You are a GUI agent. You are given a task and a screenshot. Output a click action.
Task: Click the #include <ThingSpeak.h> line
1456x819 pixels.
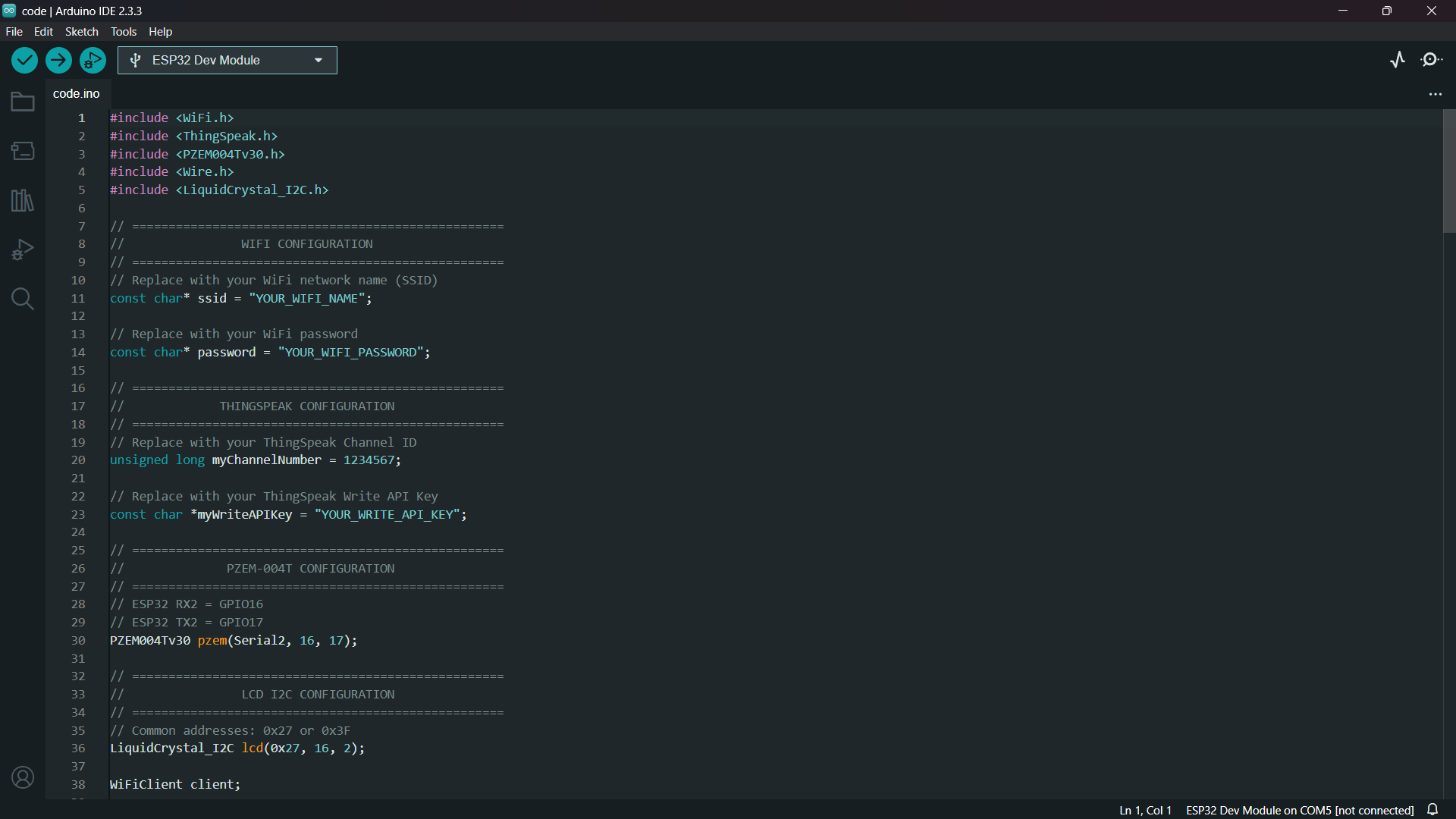[x=194, y=136]
